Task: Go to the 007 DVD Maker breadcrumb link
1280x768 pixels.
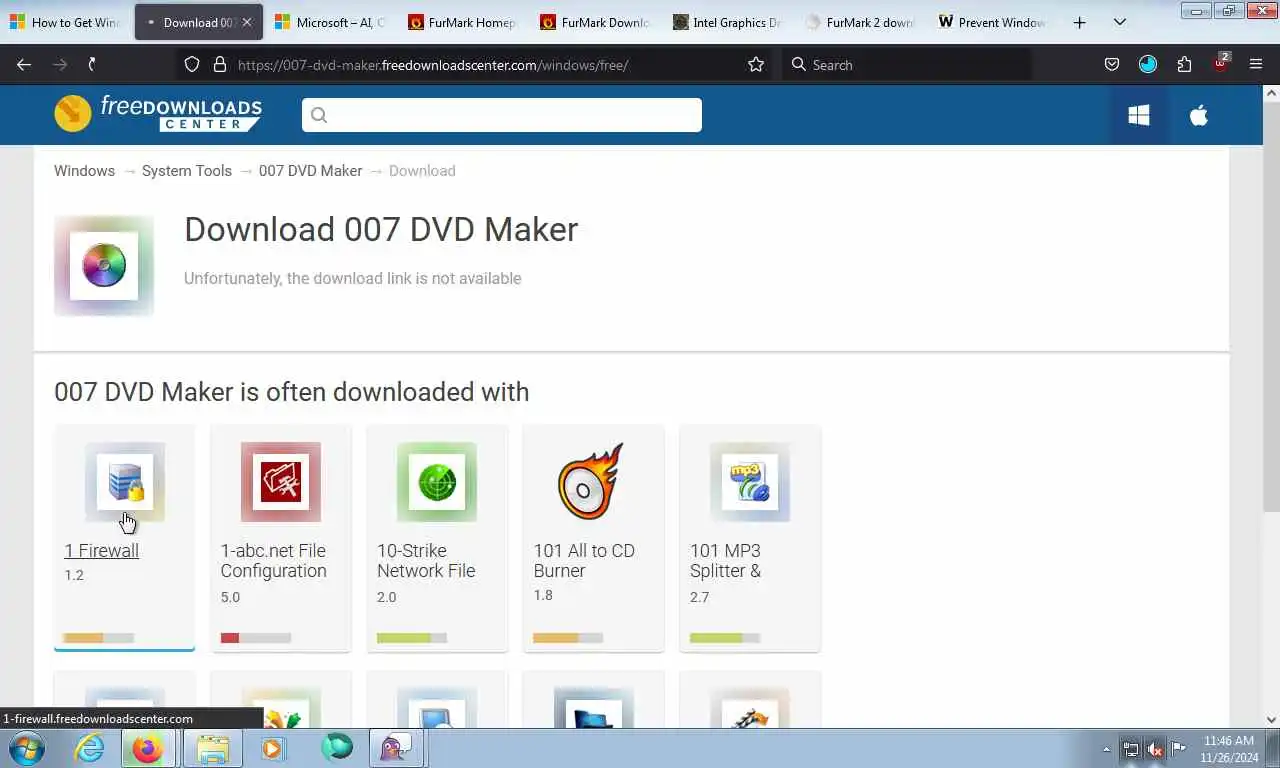Action: point(310,171)
